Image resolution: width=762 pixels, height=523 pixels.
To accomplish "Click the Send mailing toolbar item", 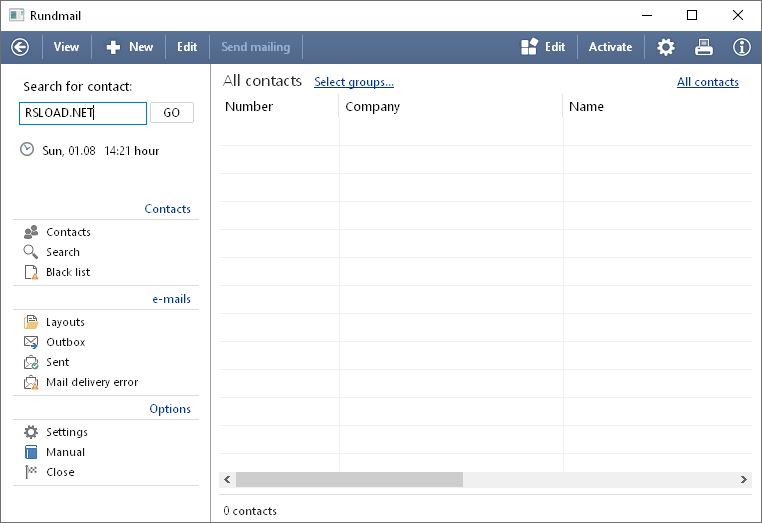I will (256, 47).
